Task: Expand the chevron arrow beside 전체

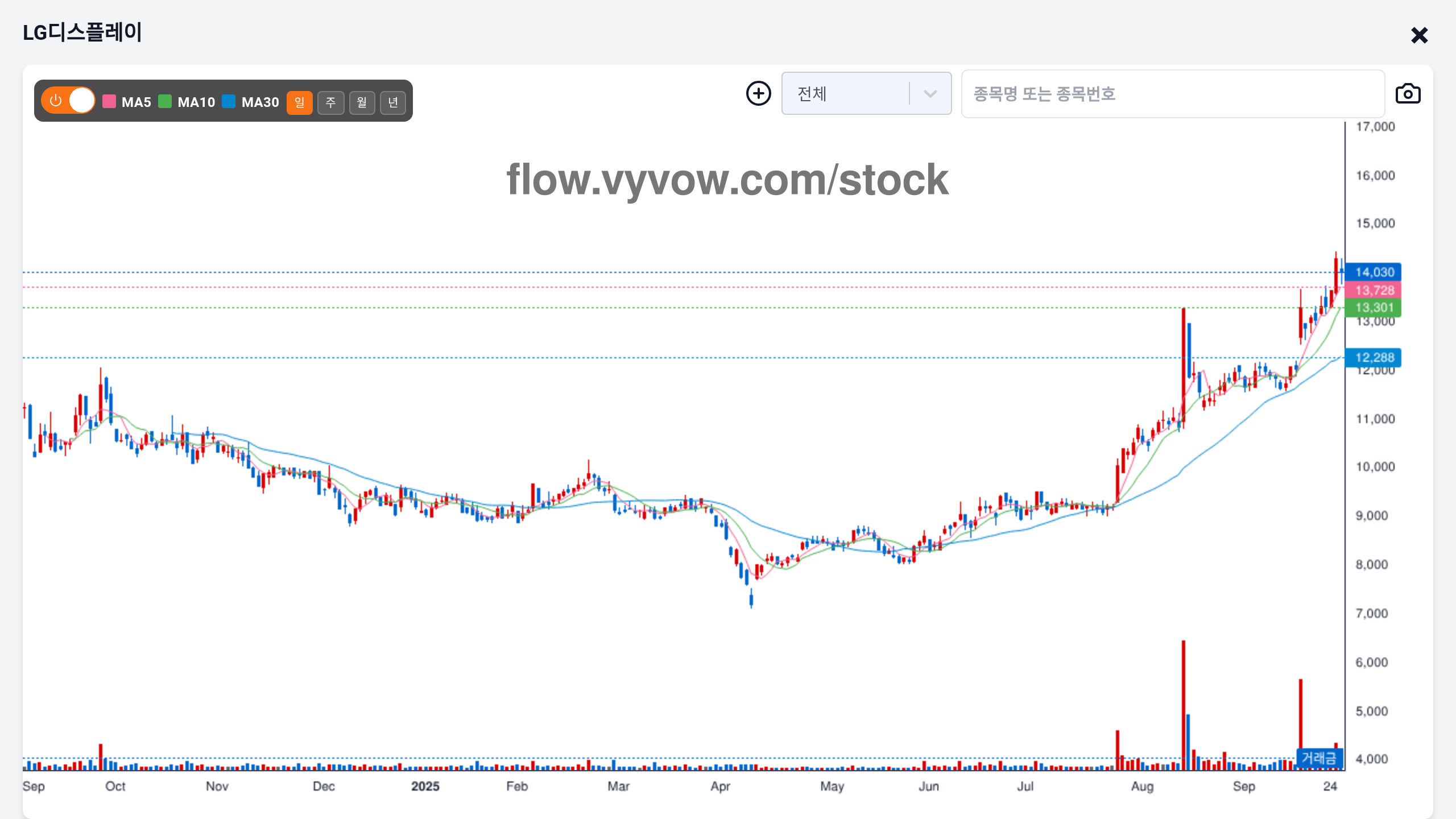Action: (930, 94)
